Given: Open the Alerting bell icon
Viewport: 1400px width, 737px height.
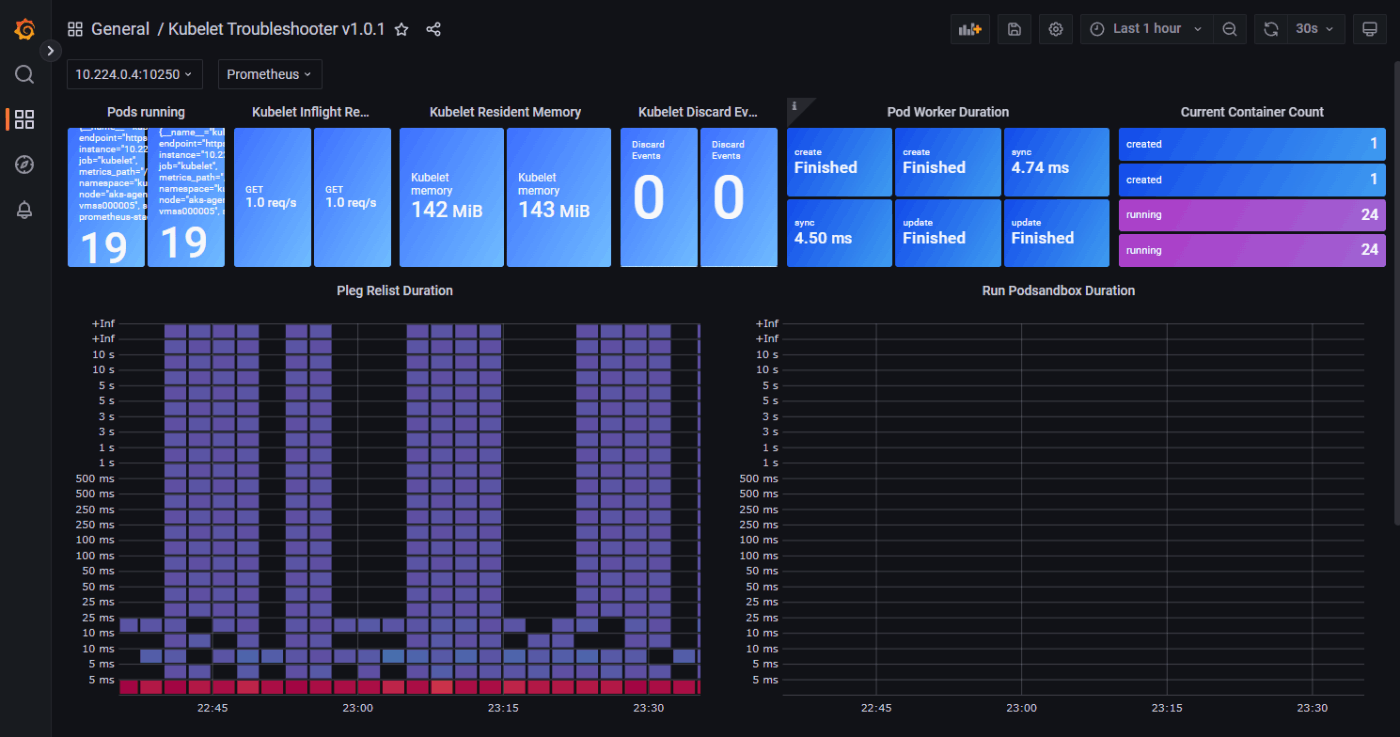Looking at the screenshot, I should tap(25, 210).
